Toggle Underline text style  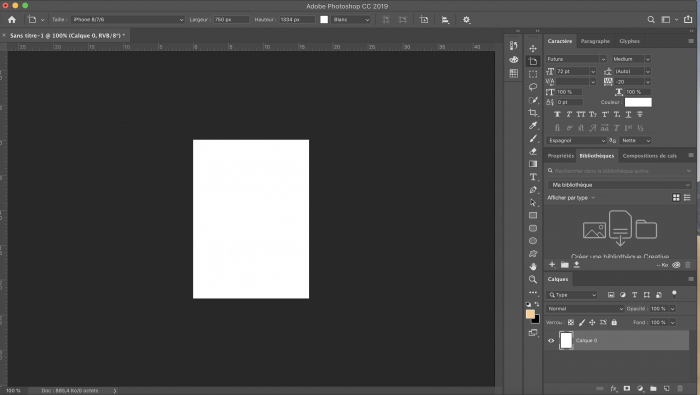628,115
